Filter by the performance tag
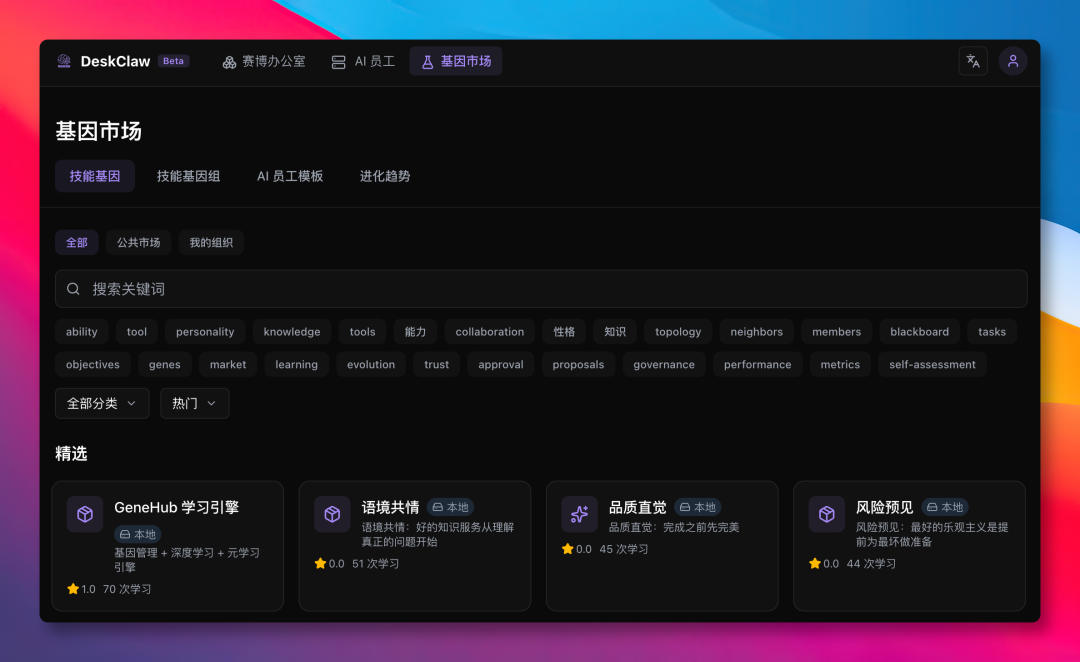The height and width of the screenshot is (662, 1080). click(x=758, y=364)
